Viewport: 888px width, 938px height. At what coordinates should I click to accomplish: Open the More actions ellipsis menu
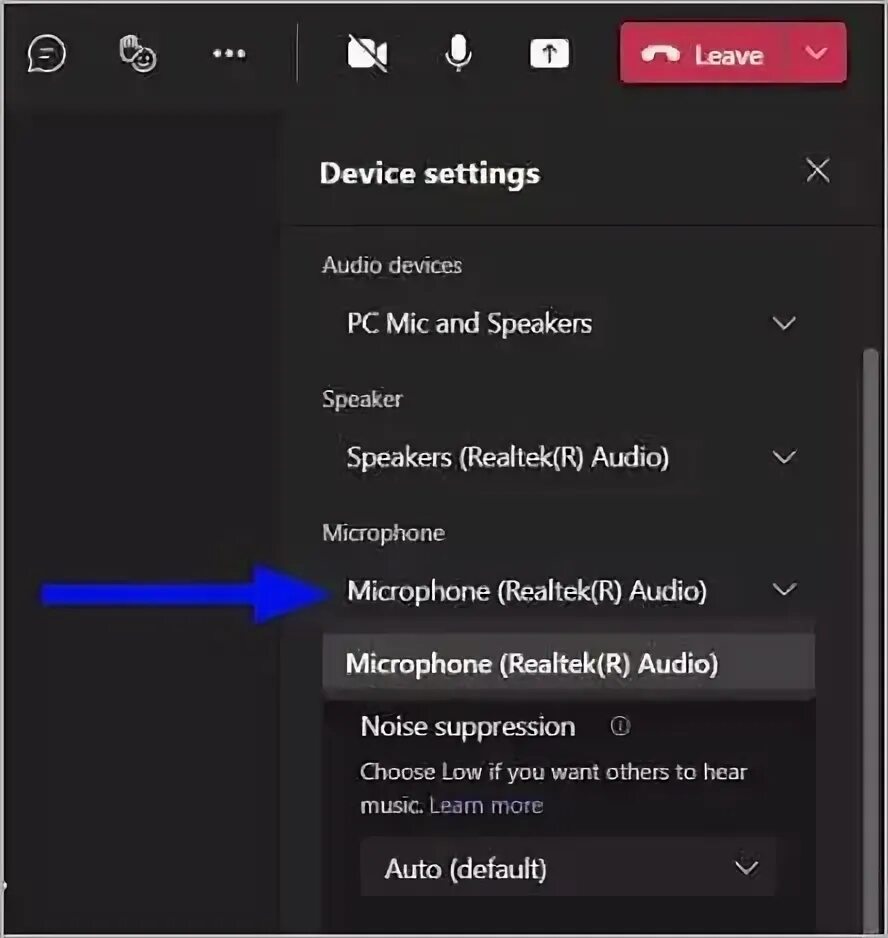[229, 53]
